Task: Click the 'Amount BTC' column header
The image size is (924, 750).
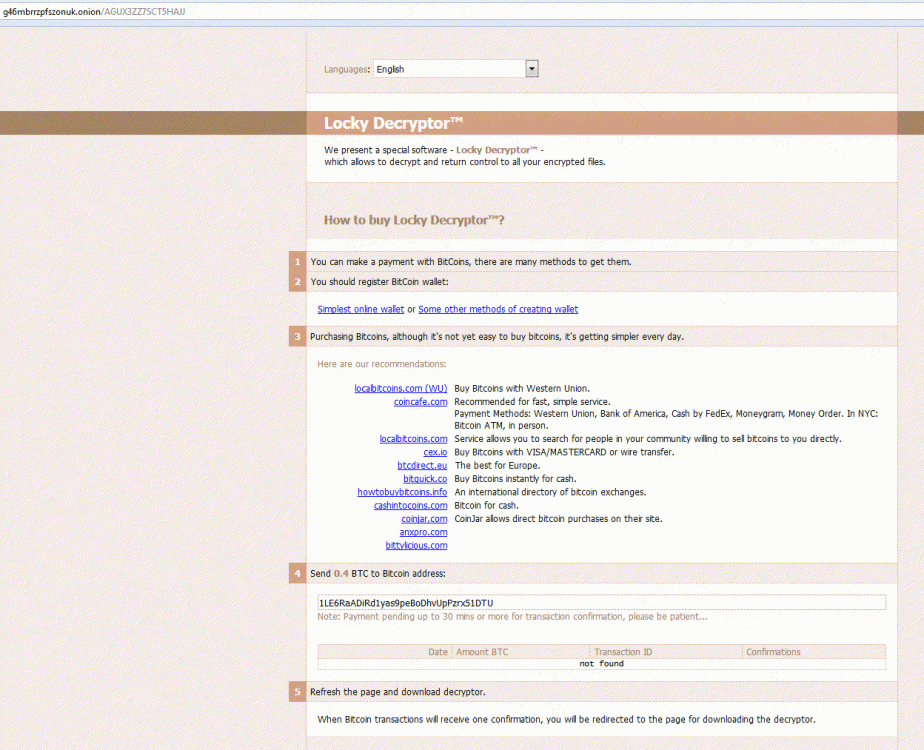Action: (482, 652)
